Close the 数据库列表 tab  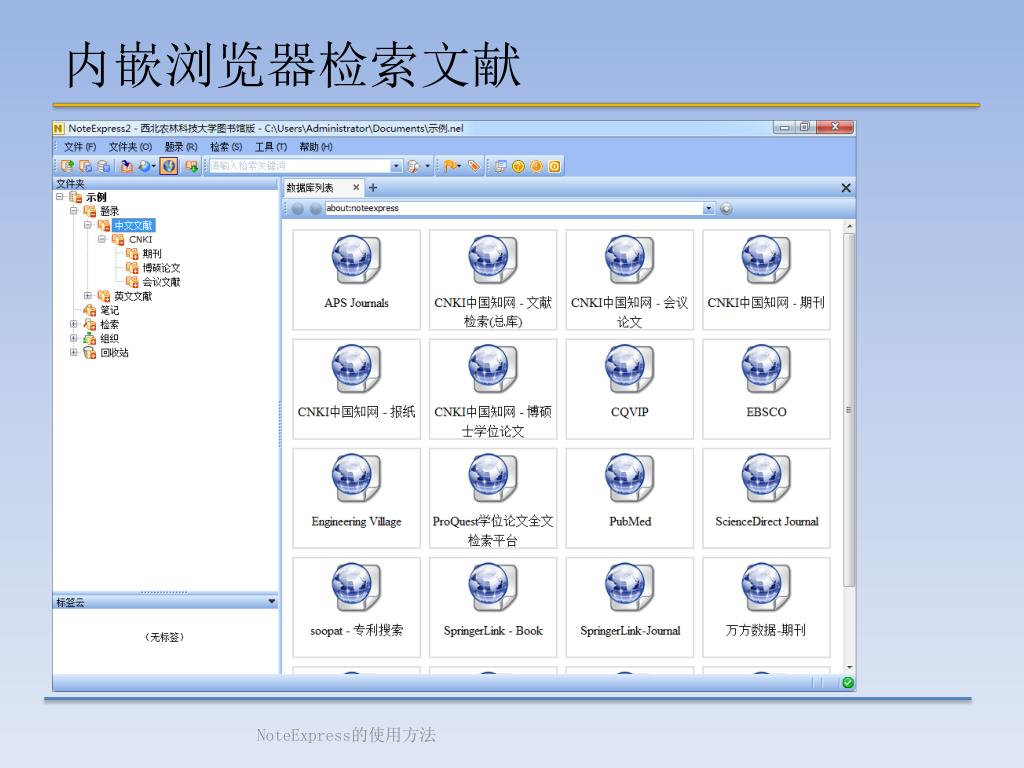tap(356, 187)
